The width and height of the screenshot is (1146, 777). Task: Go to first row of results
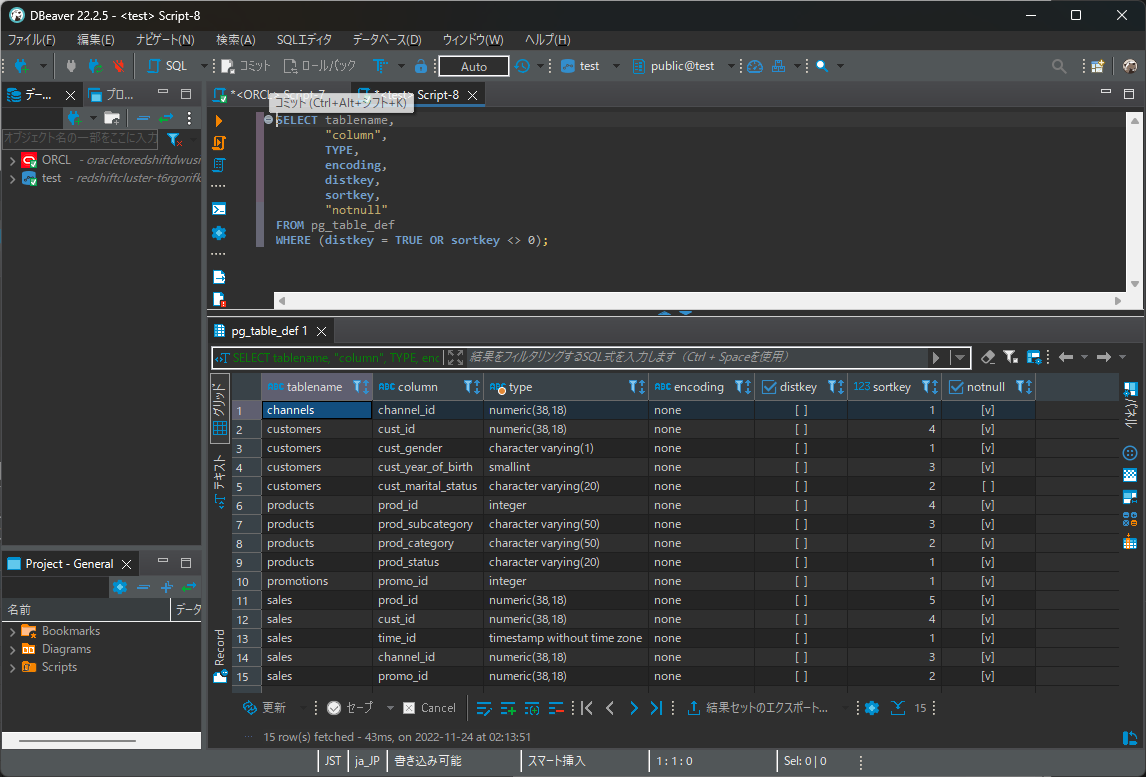point(586,708)
